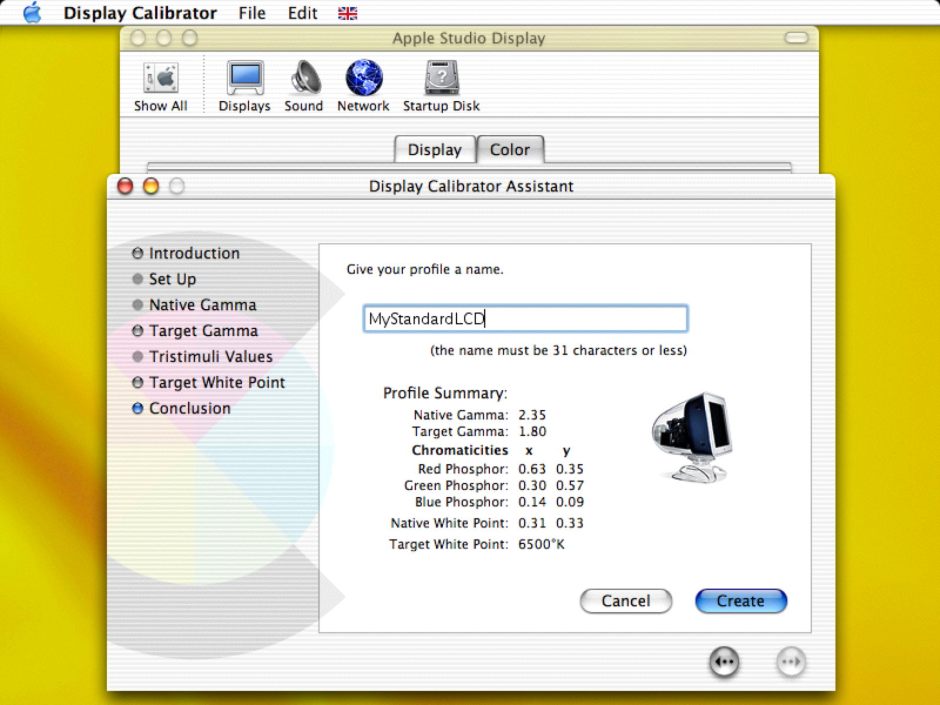Close the Display Calibrator Assistant window
Image resolution: width=940 pixels, height=705 pixels.
coord(125,186)
